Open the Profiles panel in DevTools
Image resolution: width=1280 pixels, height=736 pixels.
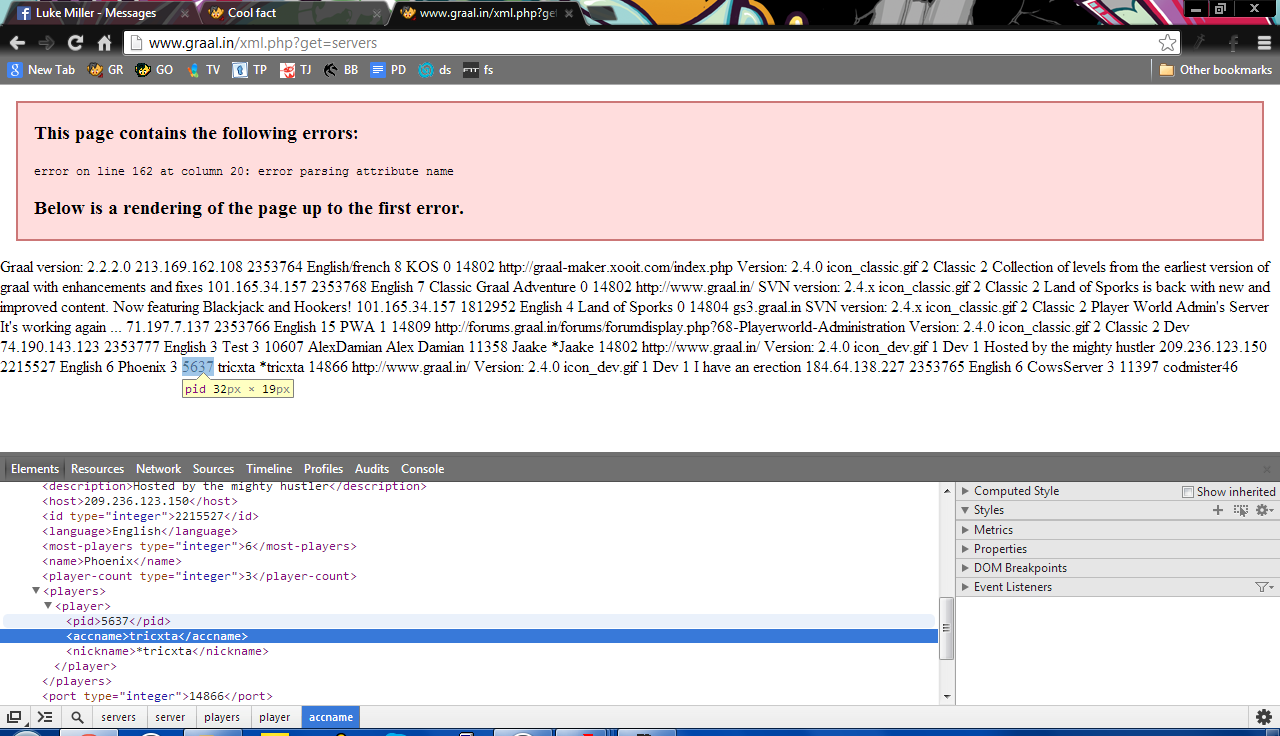[x=323, y=469]
